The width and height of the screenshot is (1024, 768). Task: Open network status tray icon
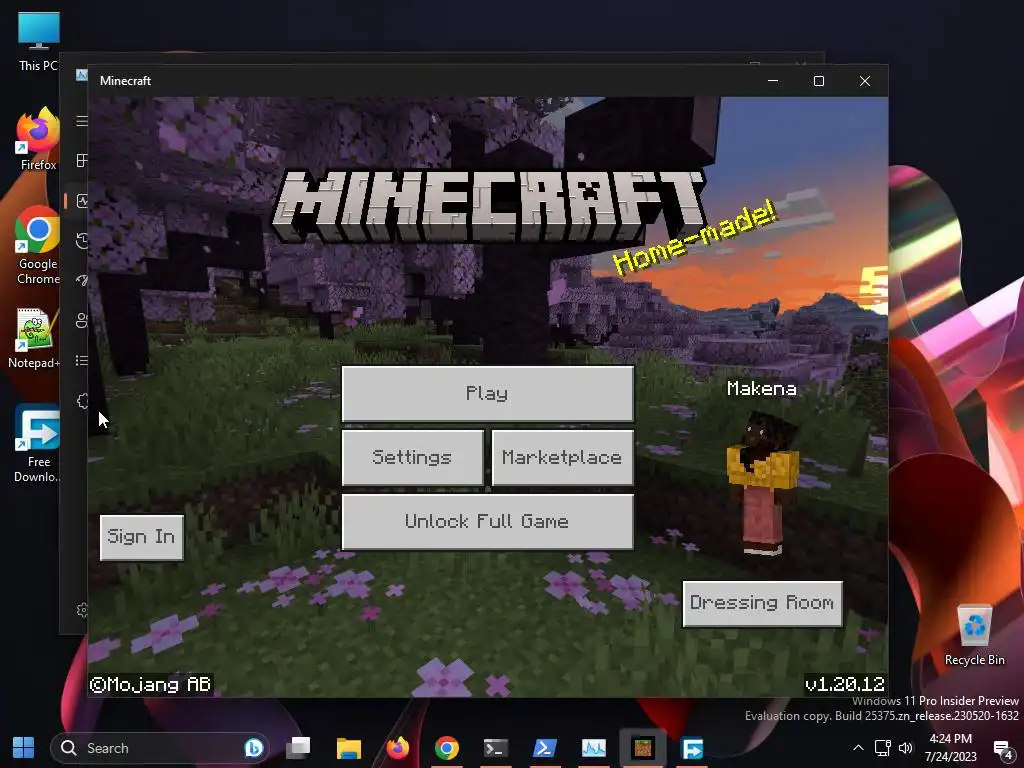[883, 748]
